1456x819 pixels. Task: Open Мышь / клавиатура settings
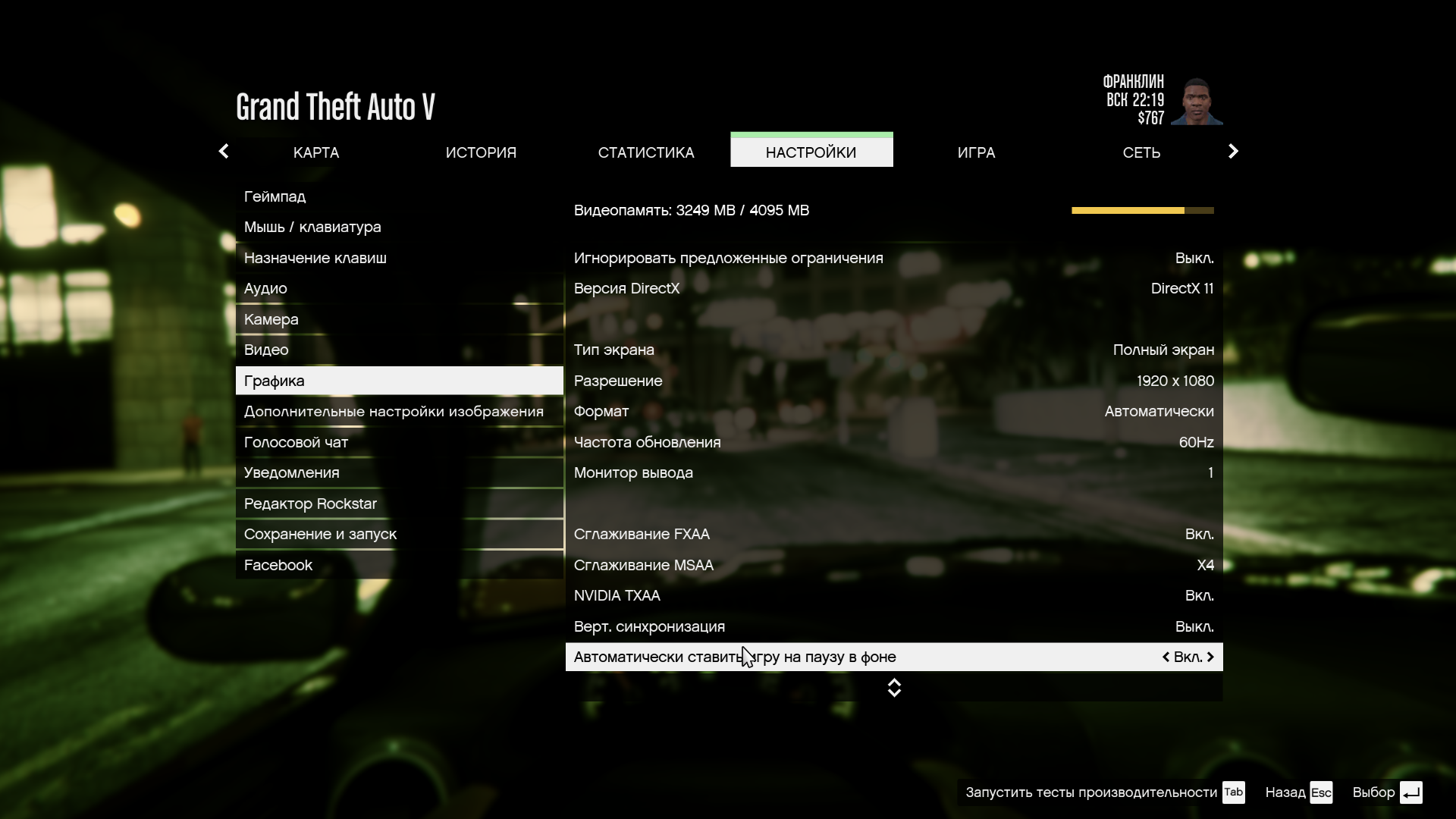pyautogui.click(x=400, y=227)
